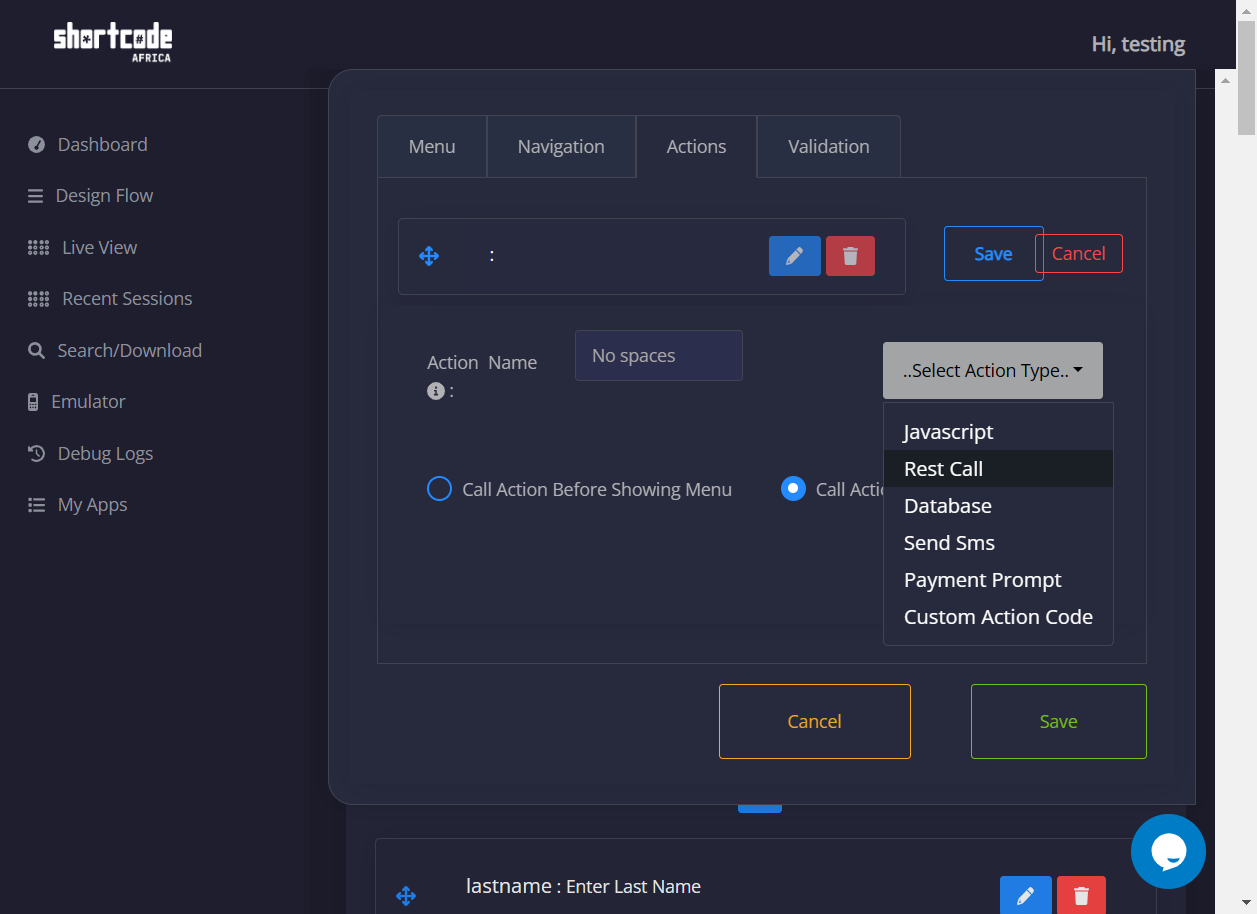Switch to the Navigation tab
This screenshot has width=1257, height=914.
point(561,147)
